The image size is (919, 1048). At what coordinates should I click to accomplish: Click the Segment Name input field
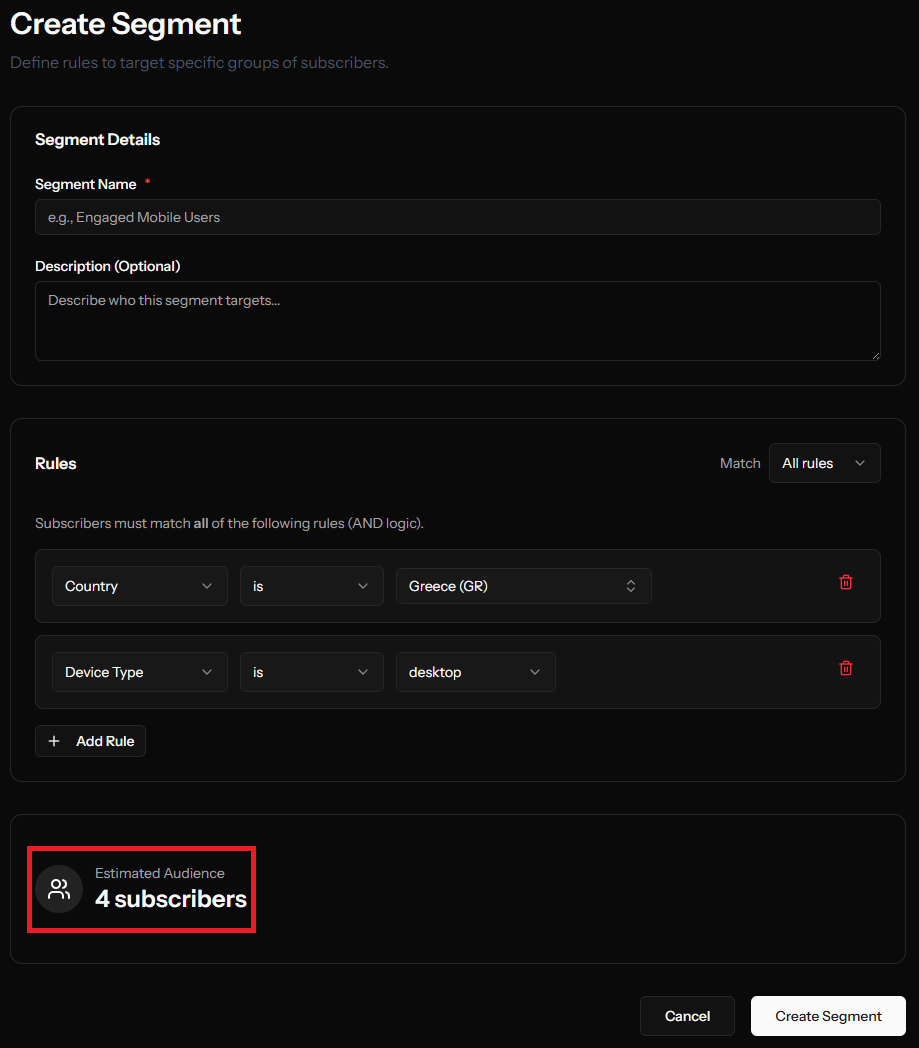[457, 217]
